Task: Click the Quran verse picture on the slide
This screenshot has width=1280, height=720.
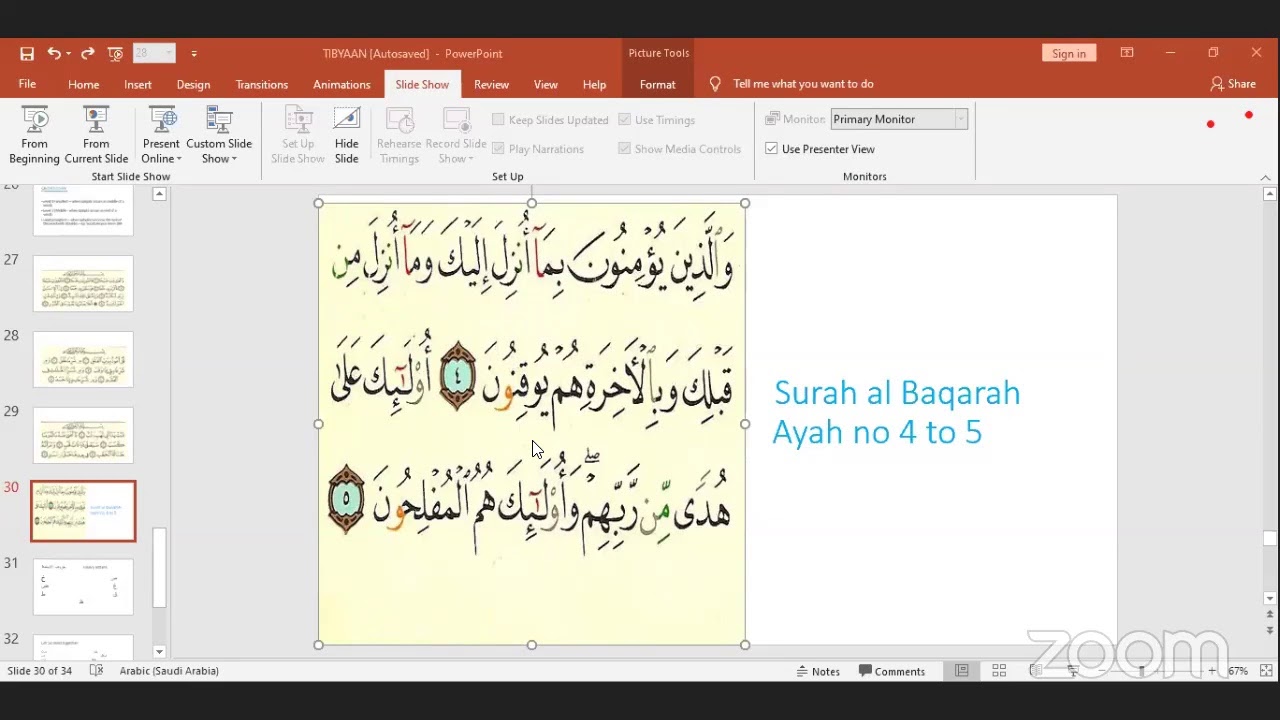Action: [x=531, y=423]
